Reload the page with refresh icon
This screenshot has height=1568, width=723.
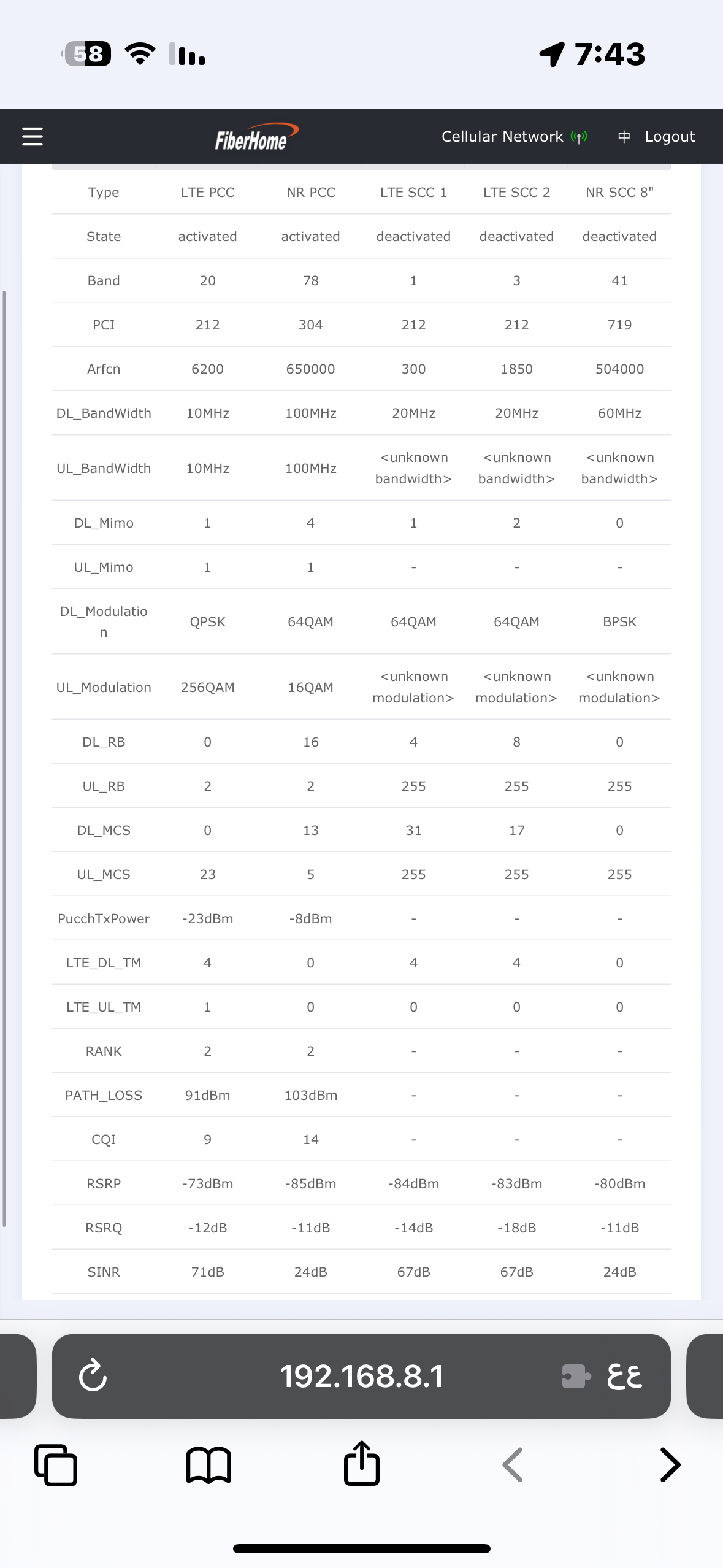click(x=93, y=1375)
